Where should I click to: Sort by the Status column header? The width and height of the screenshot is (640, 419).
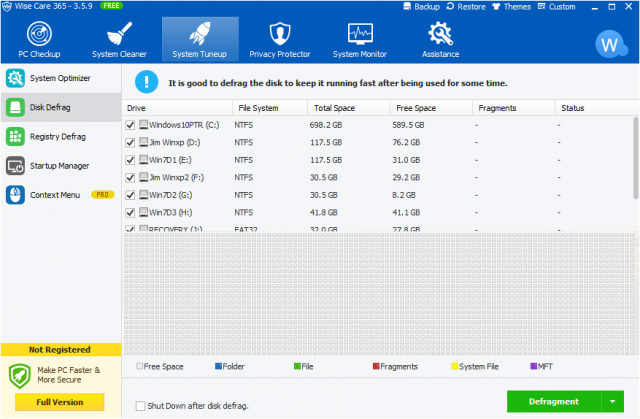597,108
